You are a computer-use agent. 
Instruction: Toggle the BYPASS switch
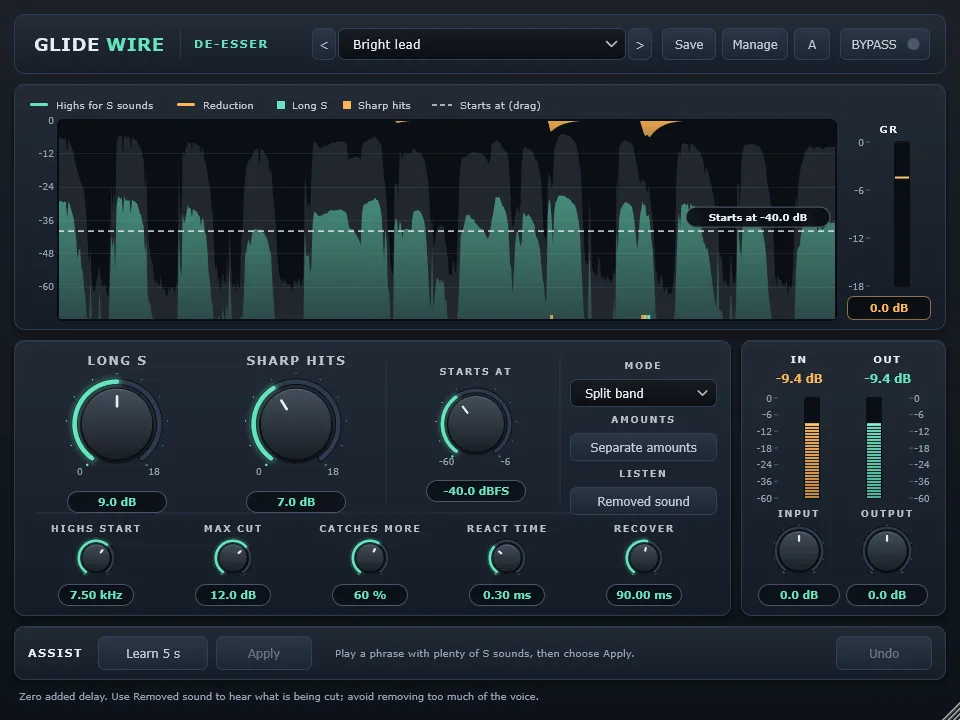click(x=885, y=45)
